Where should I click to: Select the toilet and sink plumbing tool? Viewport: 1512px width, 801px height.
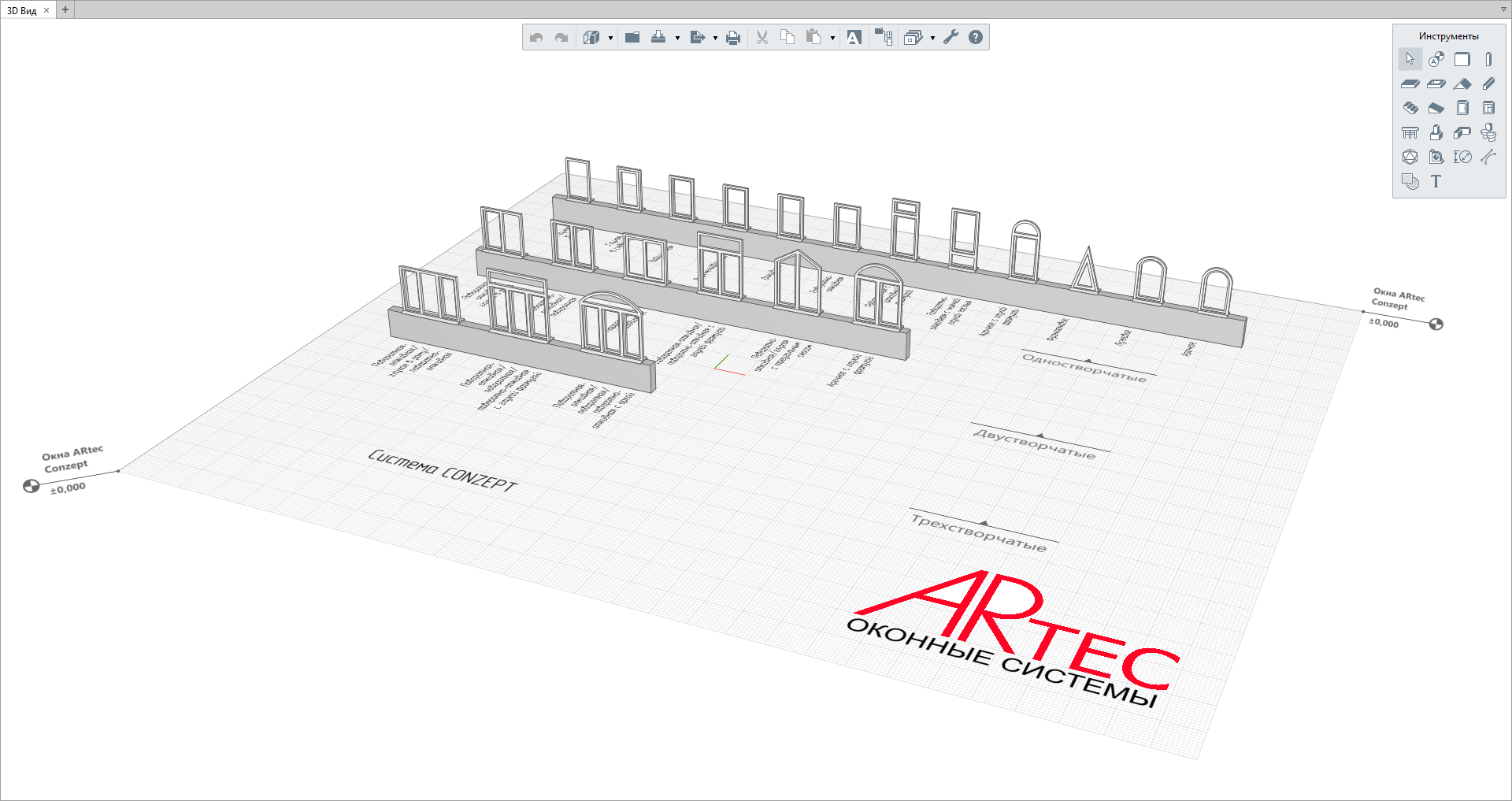click(1488, 132)
